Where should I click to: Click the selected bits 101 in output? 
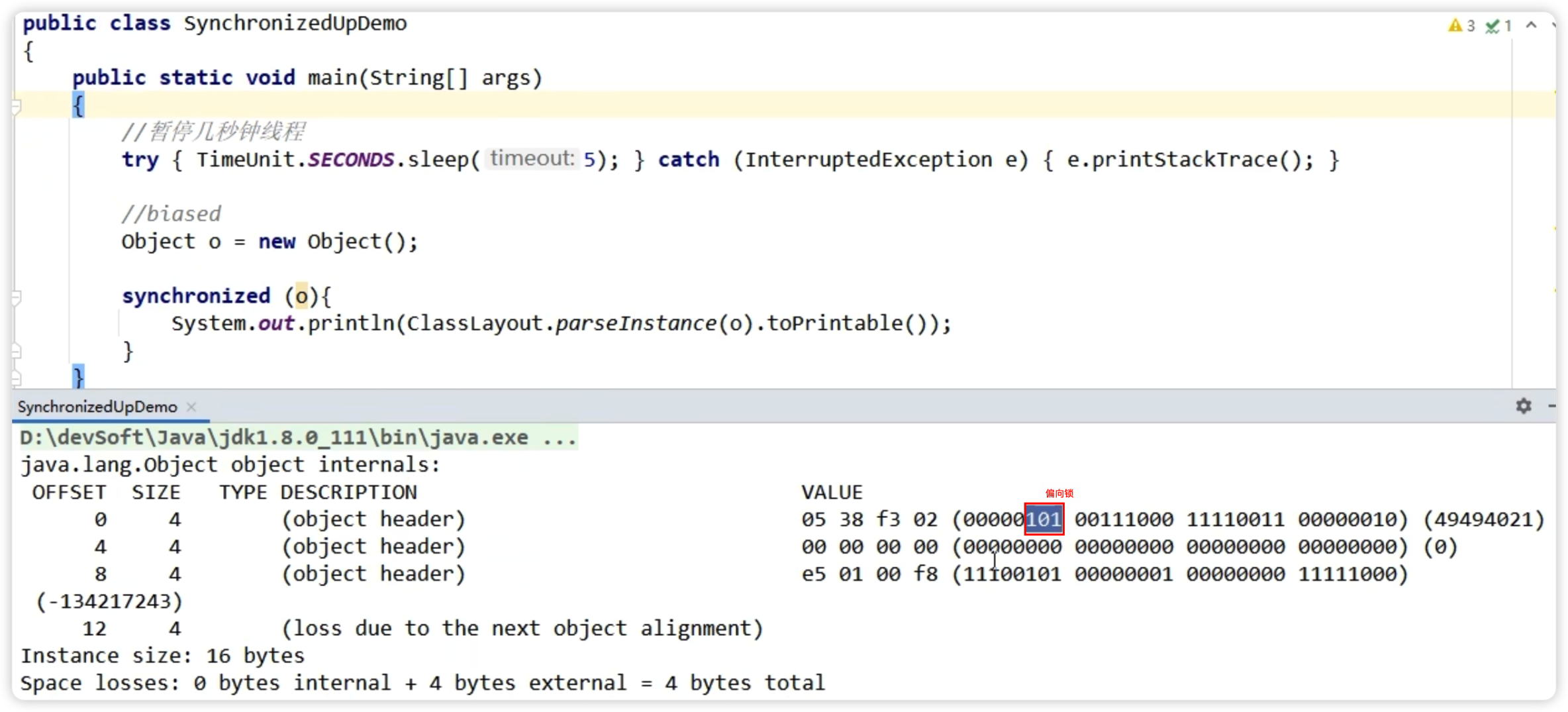pos(1044,519)
